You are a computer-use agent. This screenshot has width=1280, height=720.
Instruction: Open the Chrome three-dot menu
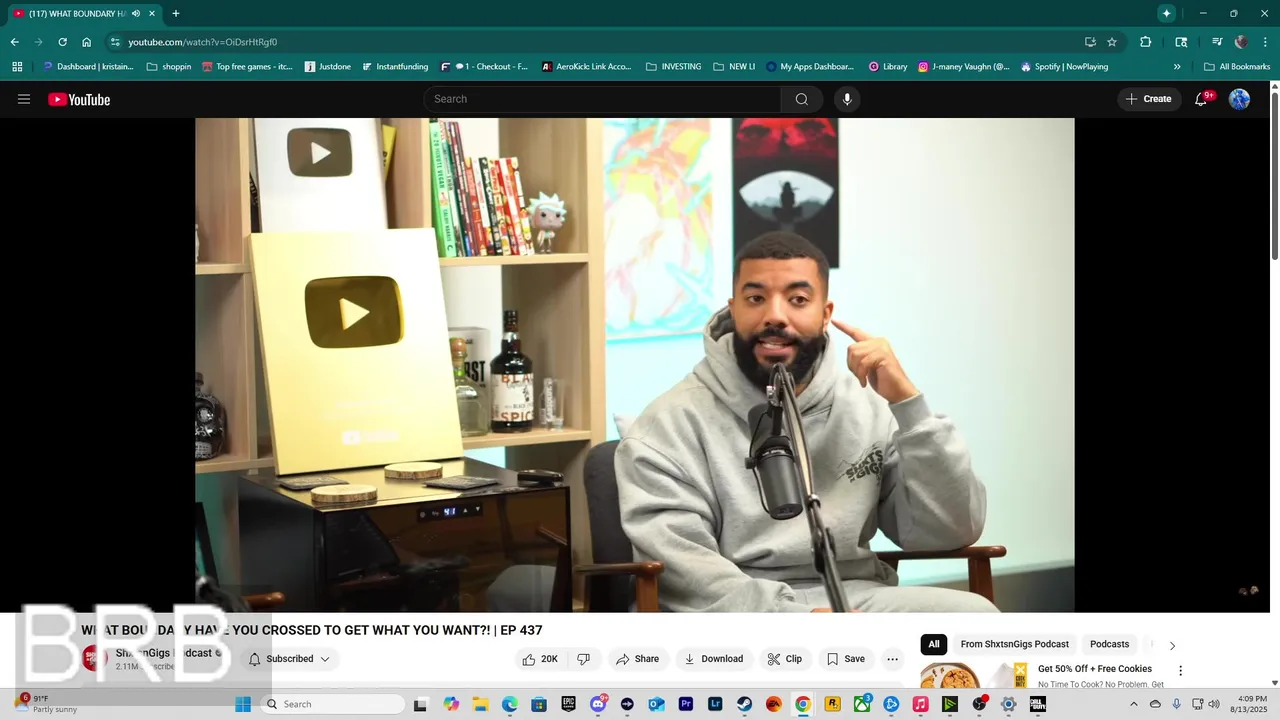(x=1265, y=42)
